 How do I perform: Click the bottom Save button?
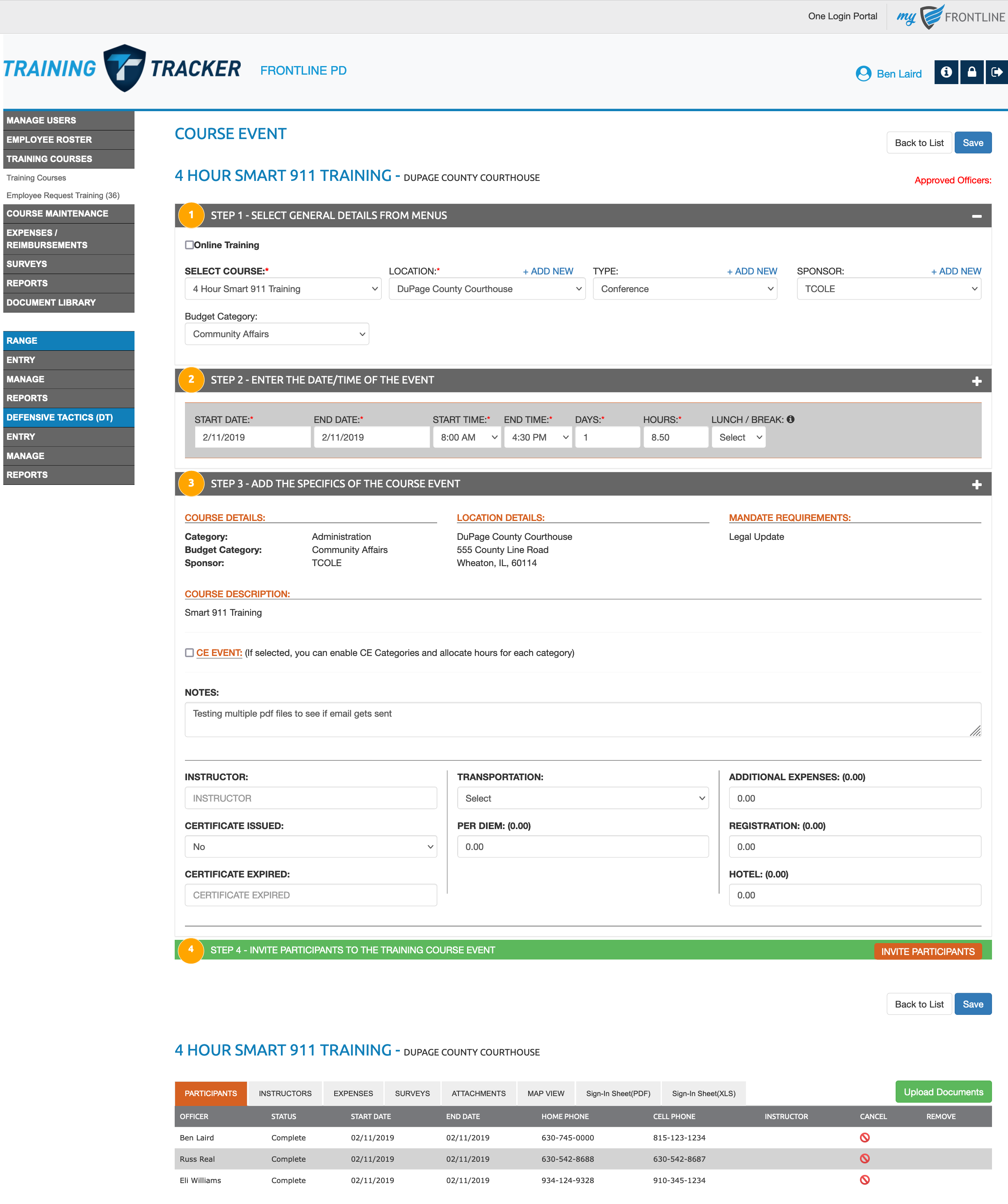click(972, 1004)
